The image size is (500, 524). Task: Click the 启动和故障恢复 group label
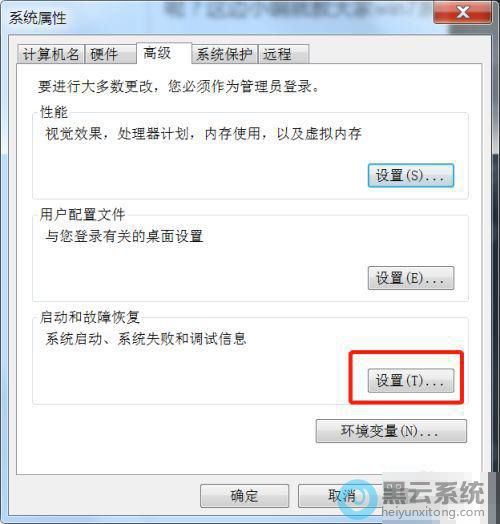(90, 317)
